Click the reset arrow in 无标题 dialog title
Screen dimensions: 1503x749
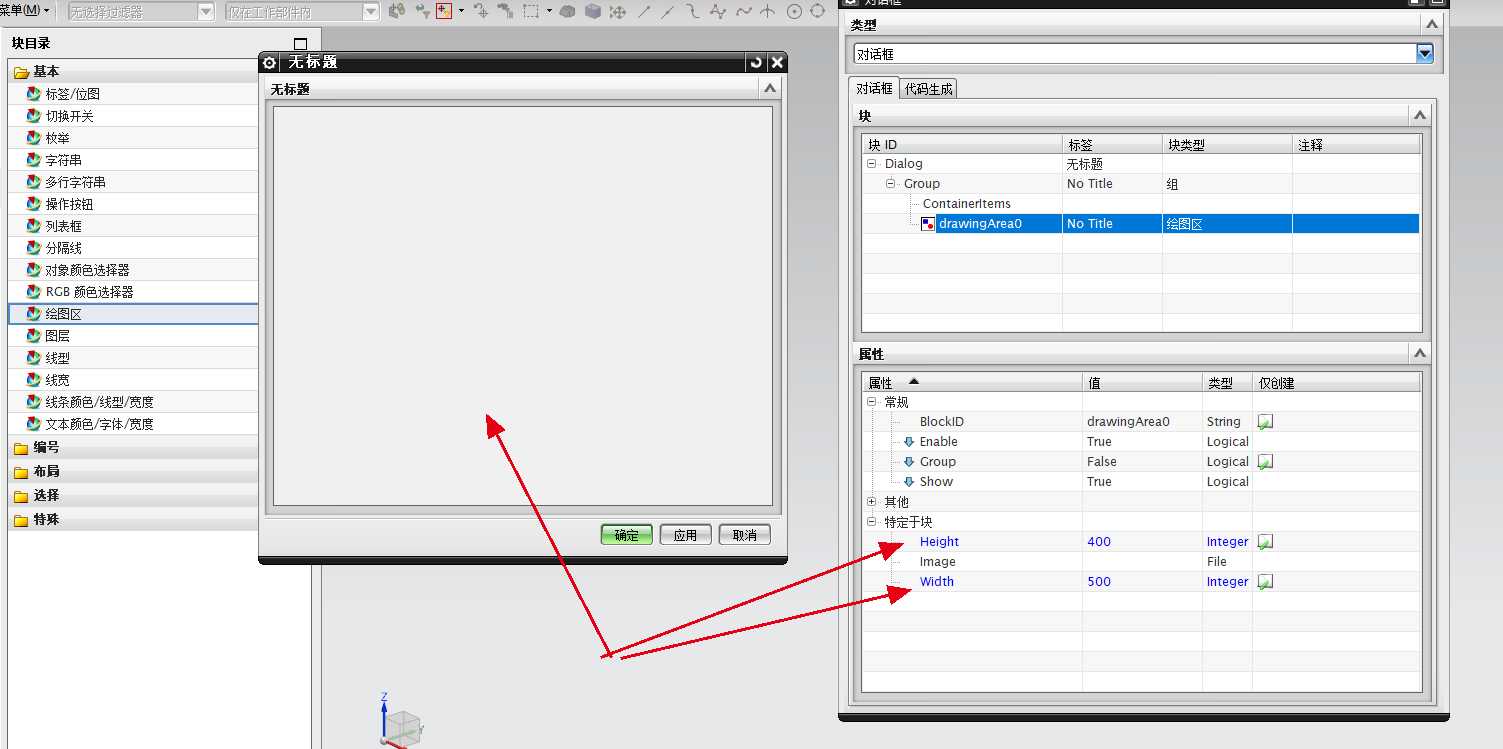coord(756,62)
